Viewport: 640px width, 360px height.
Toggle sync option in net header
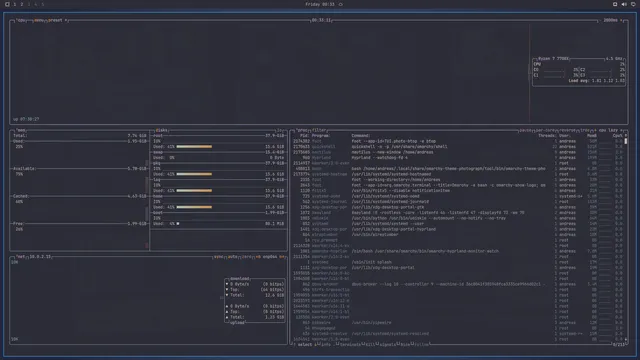(x=219, y=257)
